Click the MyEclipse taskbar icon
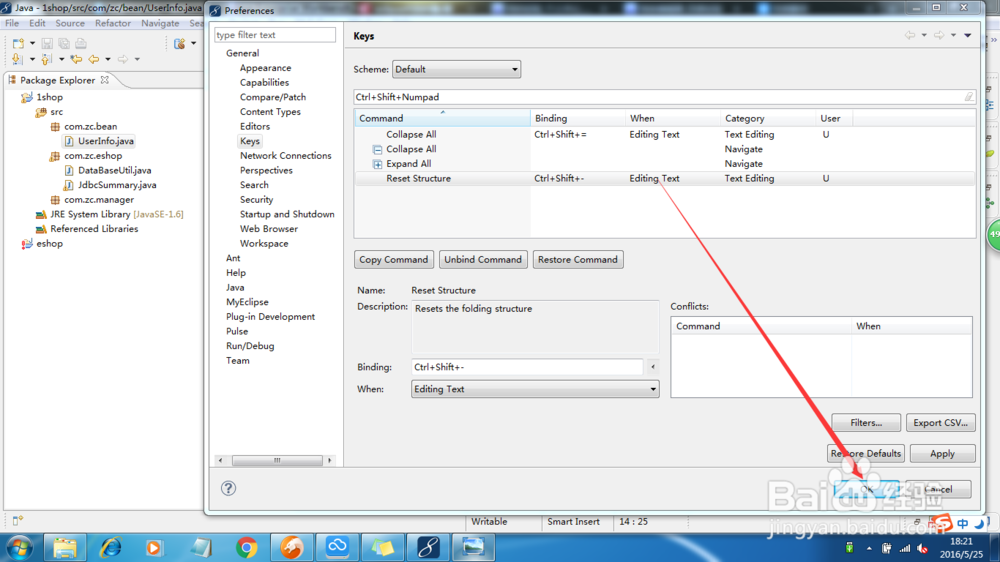 click(x=428, y=547)
